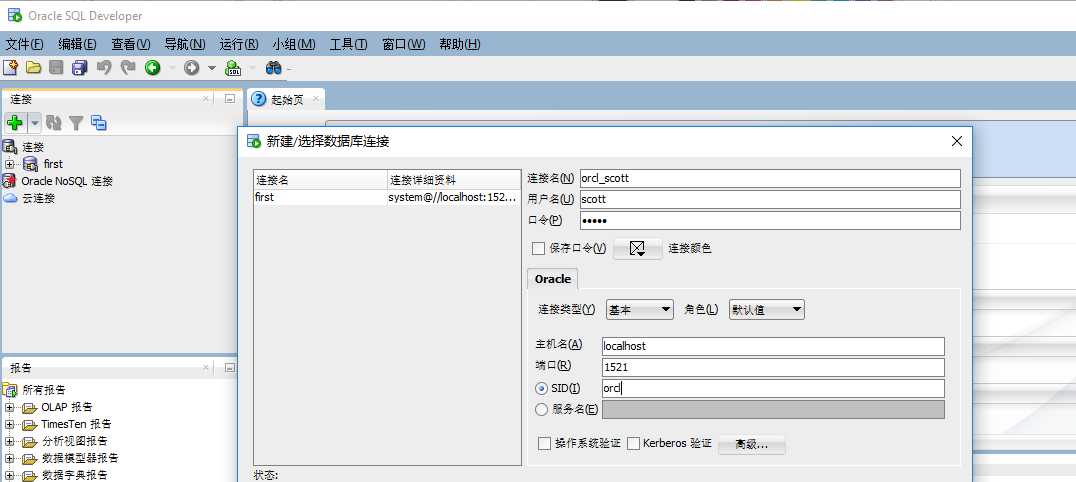Viewport: 1076px width, 482px height.
Task: Click the 用户名 input field
Action: coord(770,200)
